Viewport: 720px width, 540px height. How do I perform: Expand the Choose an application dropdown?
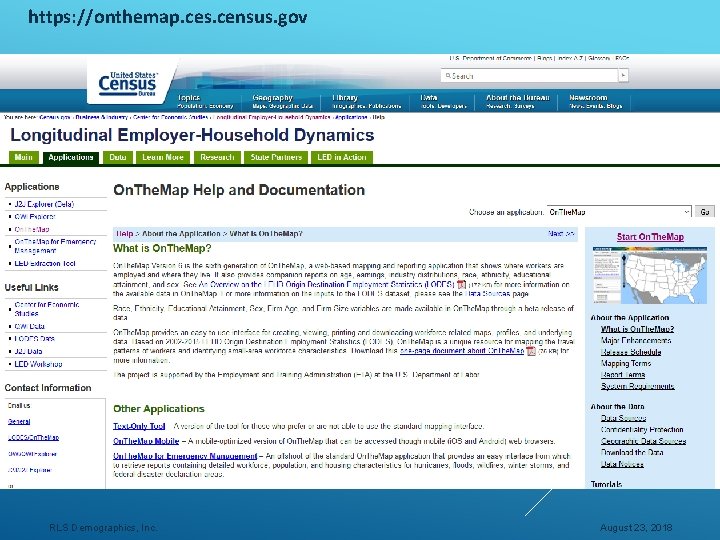[619, 212]
